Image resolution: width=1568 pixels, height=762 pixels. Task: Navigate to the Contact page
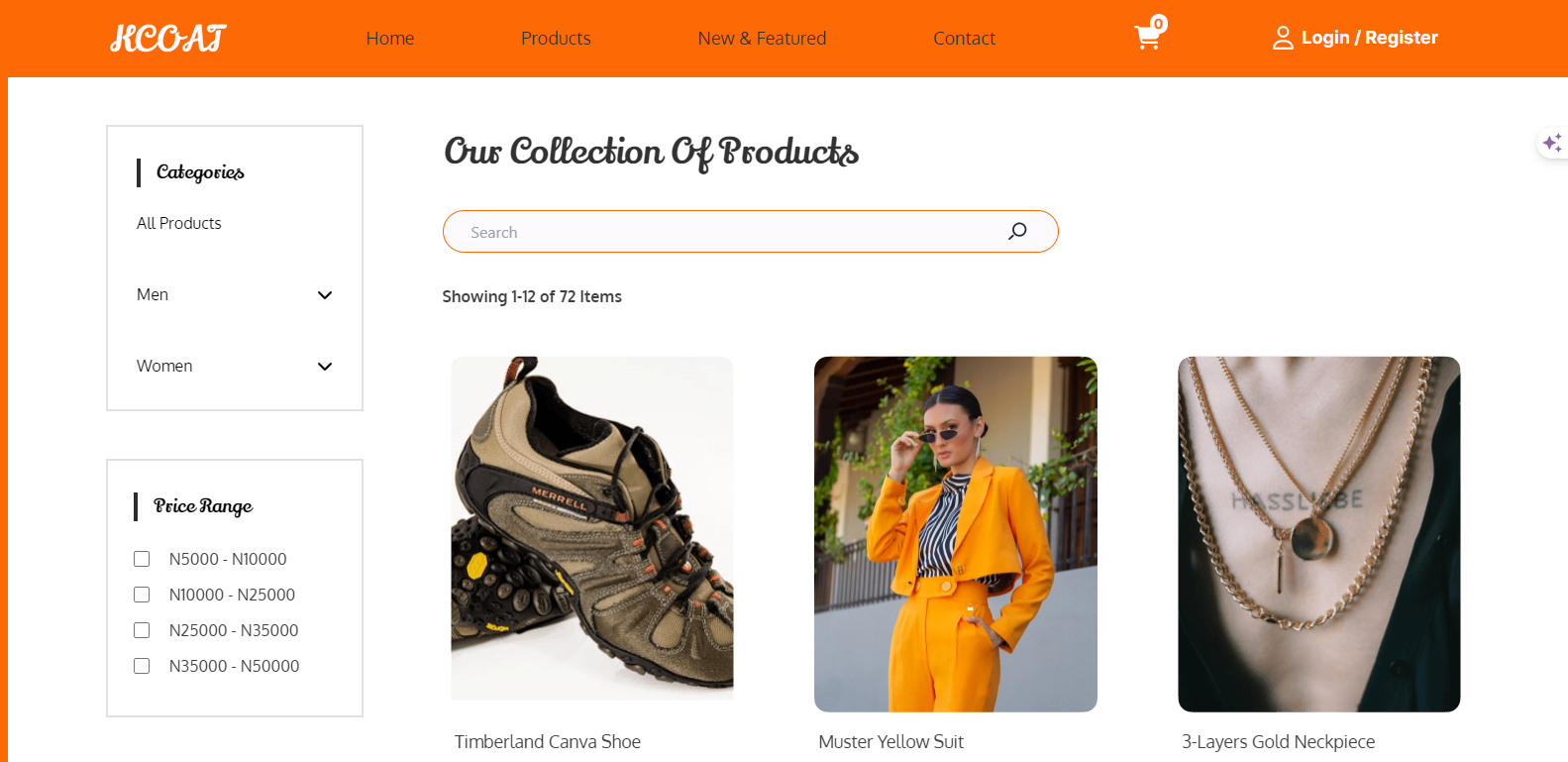964,38
